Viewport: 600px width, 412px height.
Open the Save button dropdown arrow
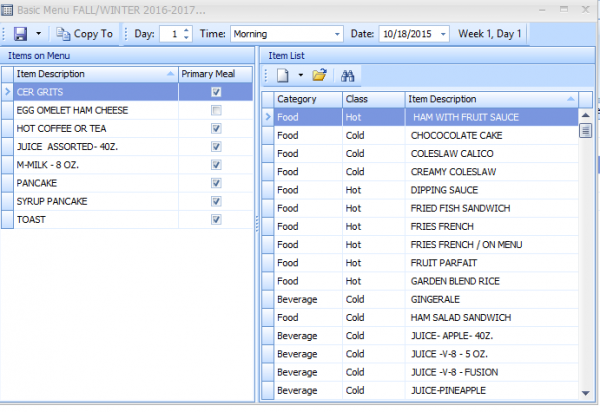(38, 34)
